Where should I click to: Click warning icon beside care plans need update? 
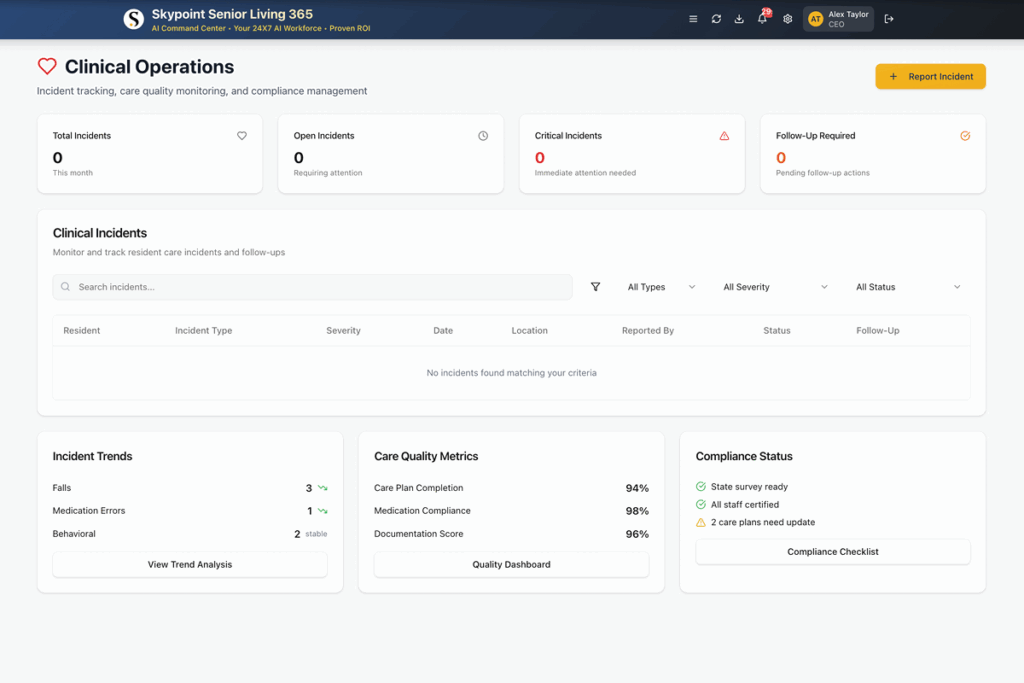(701, 522)
